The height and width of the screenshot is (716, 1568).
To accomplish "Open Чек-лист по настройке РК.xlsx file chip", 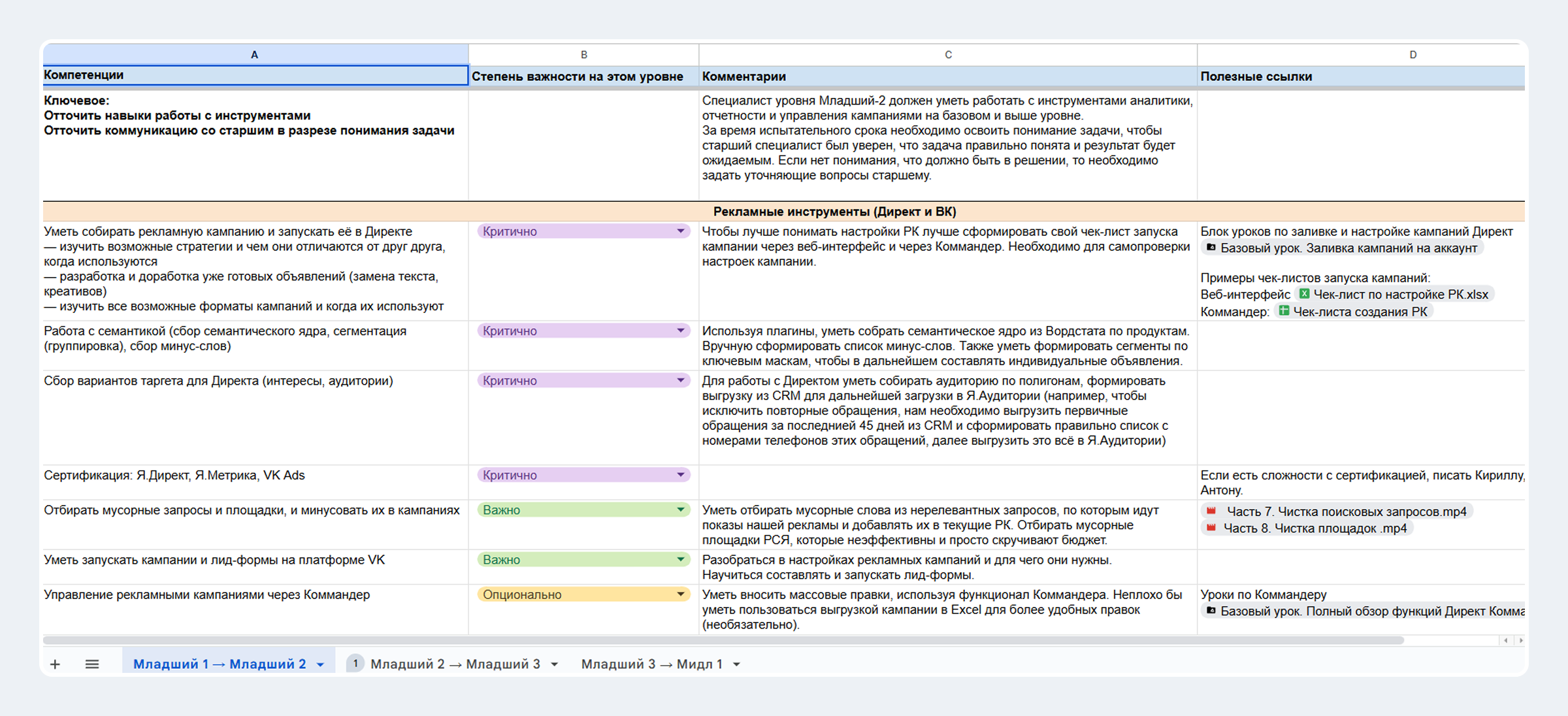I will pyautogui.click(x=1395, y=295).
